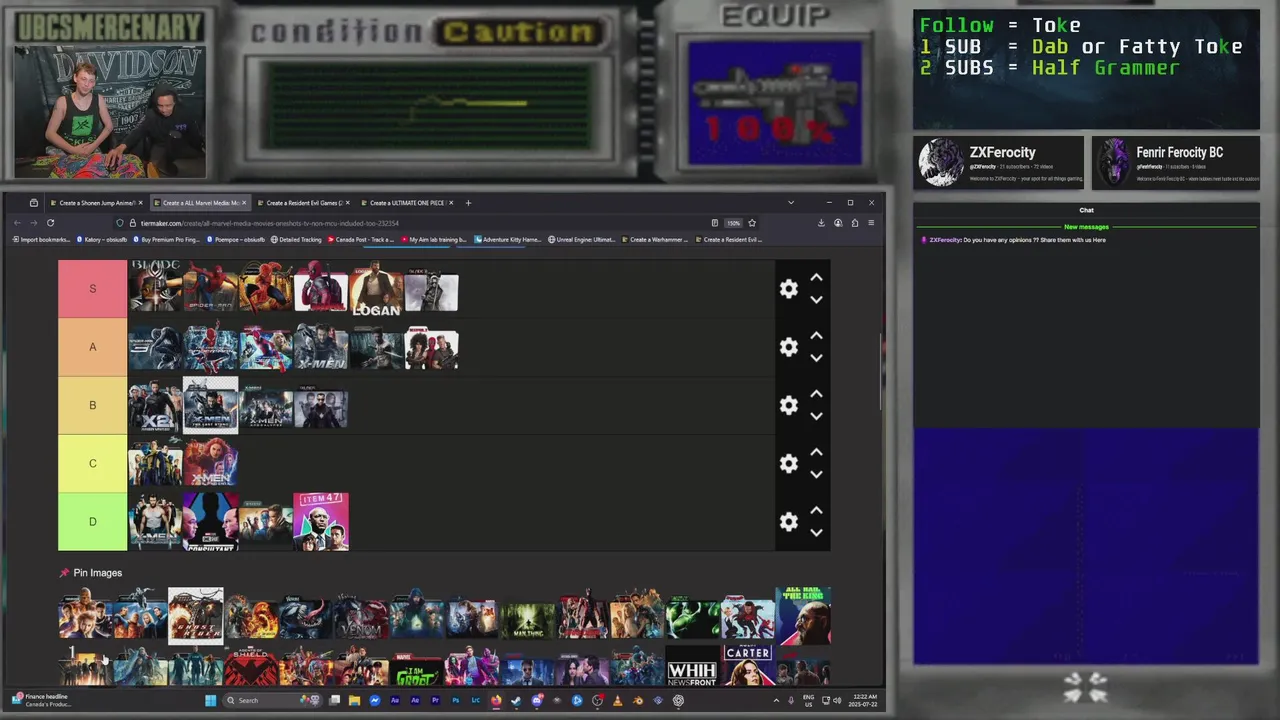Image resolution: width=1280 pixels, height=720 pixels.
Task: Open the list all tabs chevron
Action: point(791,203)
